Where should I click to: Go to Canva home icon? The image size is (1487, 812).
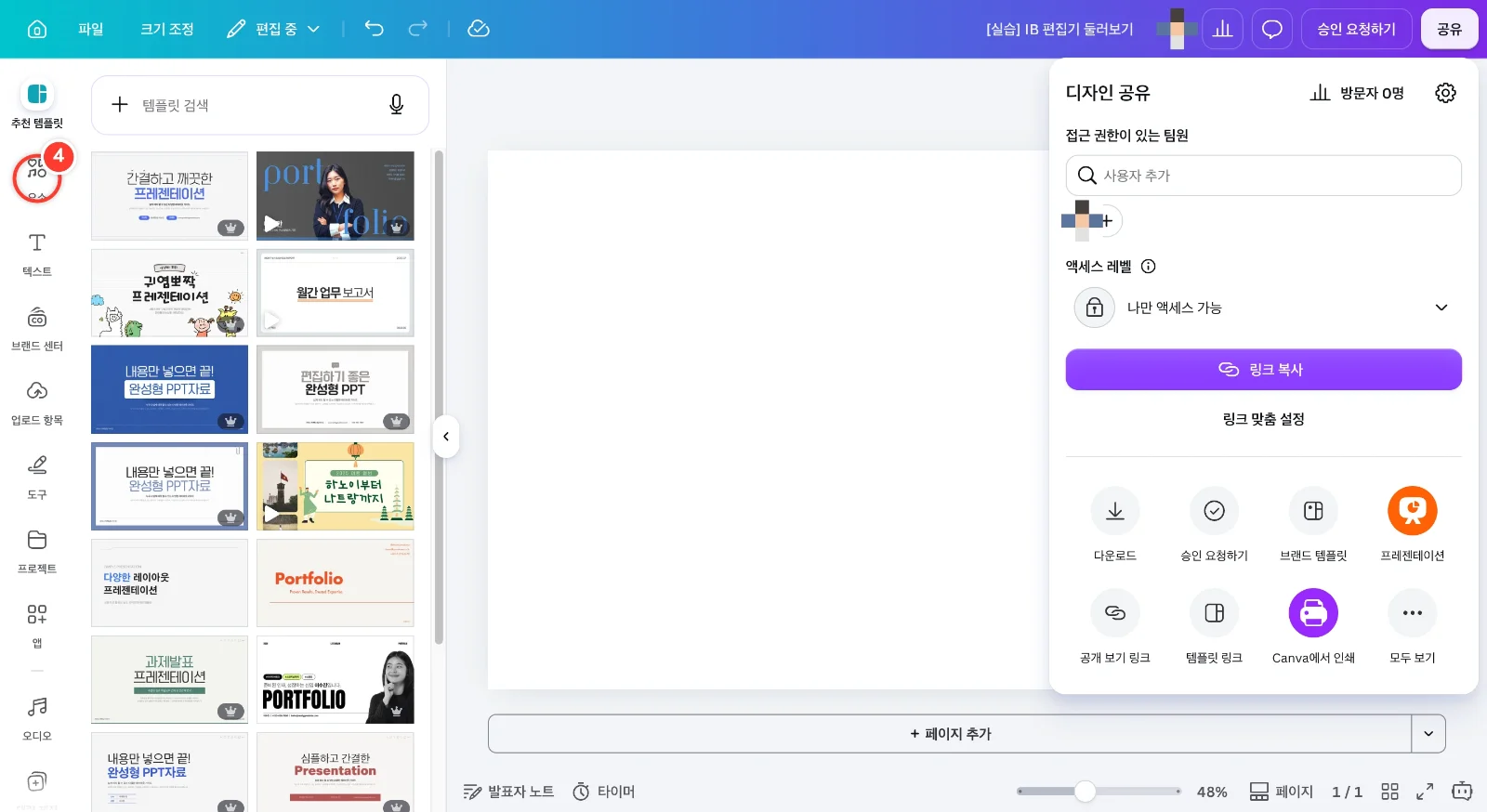(x=37, y=29)
